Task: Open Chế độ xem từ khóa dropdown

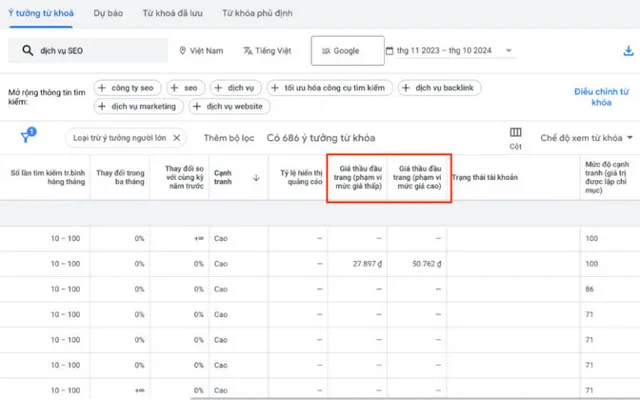Action: (x=586, y=138)
